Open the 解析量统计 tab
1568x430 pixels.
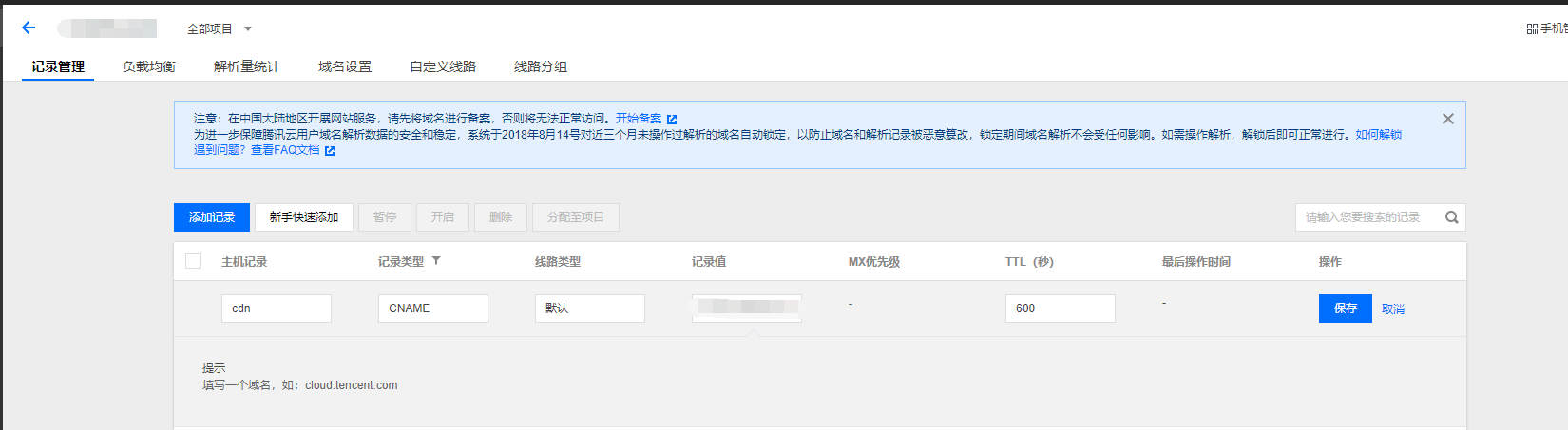pos(247,66)
